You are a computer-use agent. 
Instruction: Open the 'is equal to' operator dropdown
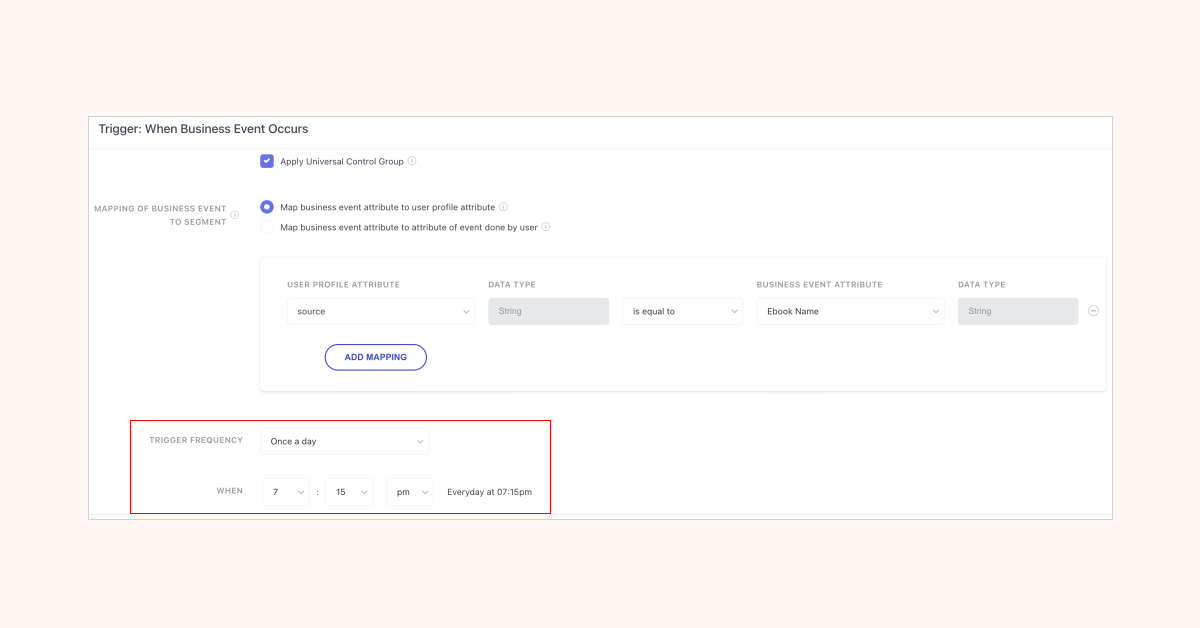682,312
